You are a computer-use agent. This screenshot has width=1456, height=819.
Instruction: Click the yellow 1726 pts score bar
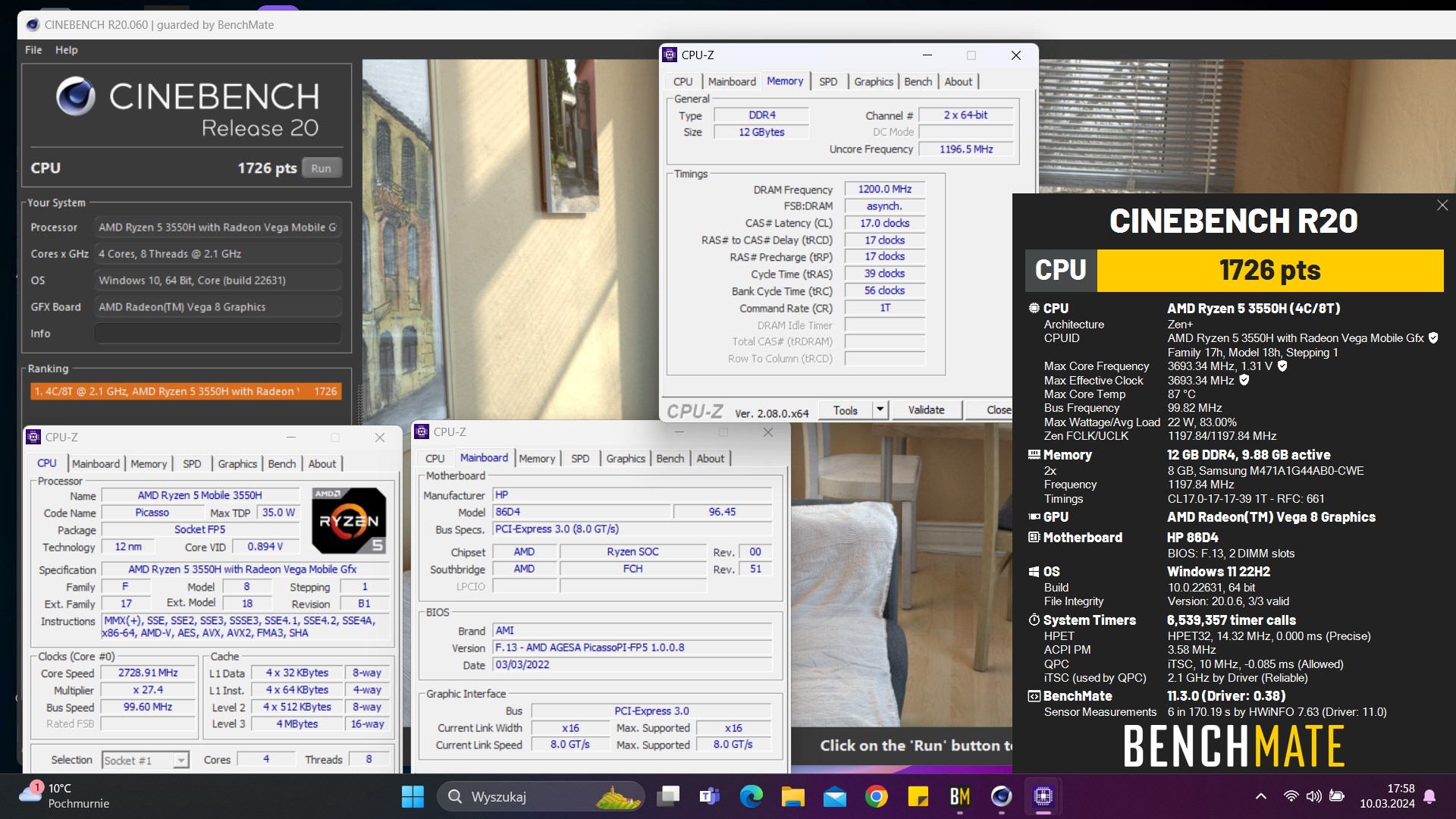(x=1269, y=271)
